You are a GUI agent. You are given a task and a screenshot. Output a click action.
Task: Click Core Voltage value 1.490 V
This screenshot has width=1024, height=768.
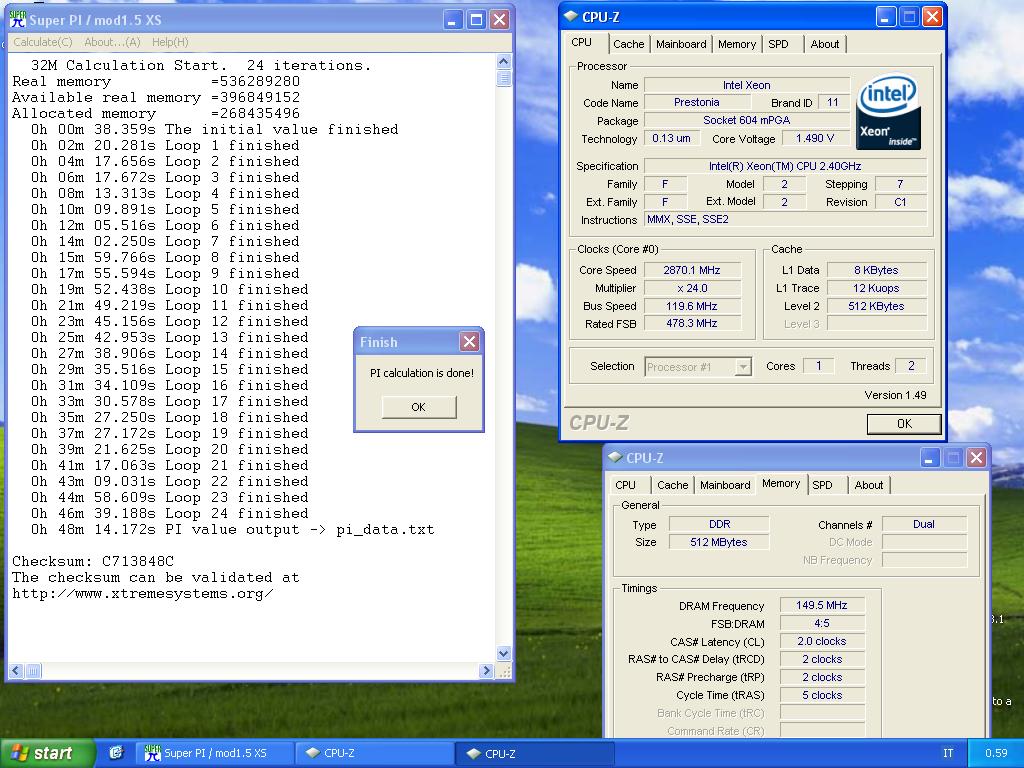click(x=814, y=138)
